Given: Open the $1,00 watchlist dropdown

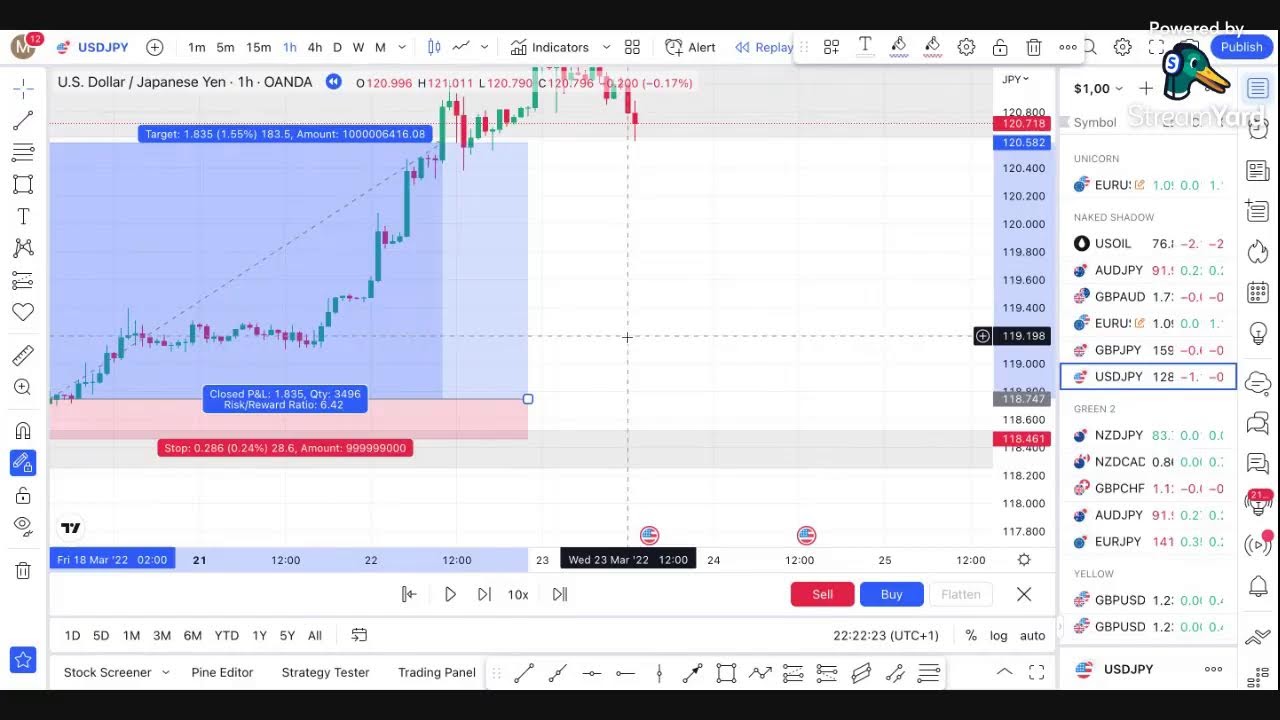Looking at the screenshot, I should coord(1098,89).
